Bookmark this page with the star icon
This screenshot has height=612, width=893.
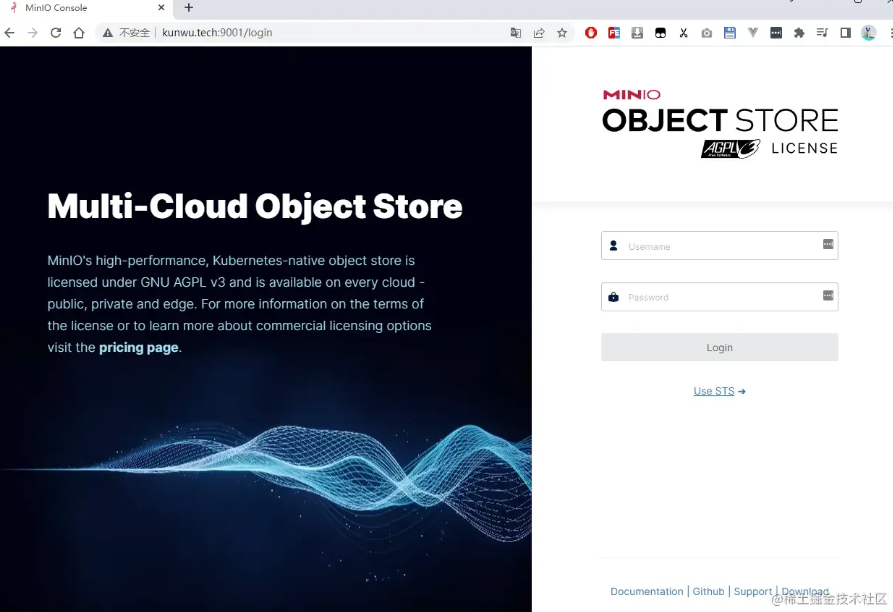point(562,33)
